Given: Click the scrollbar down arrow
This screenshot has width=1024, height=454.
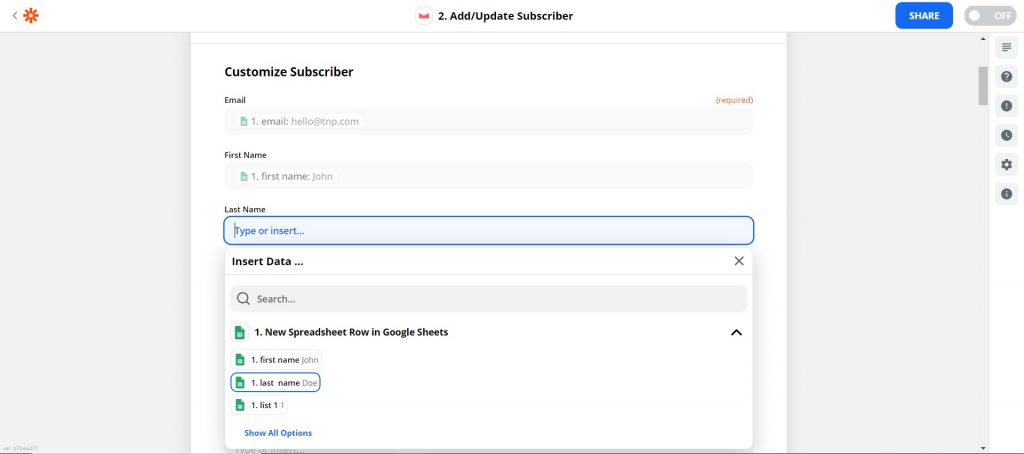Looking at the screenshot, I should pyautogui.click(x=983, y=448).
